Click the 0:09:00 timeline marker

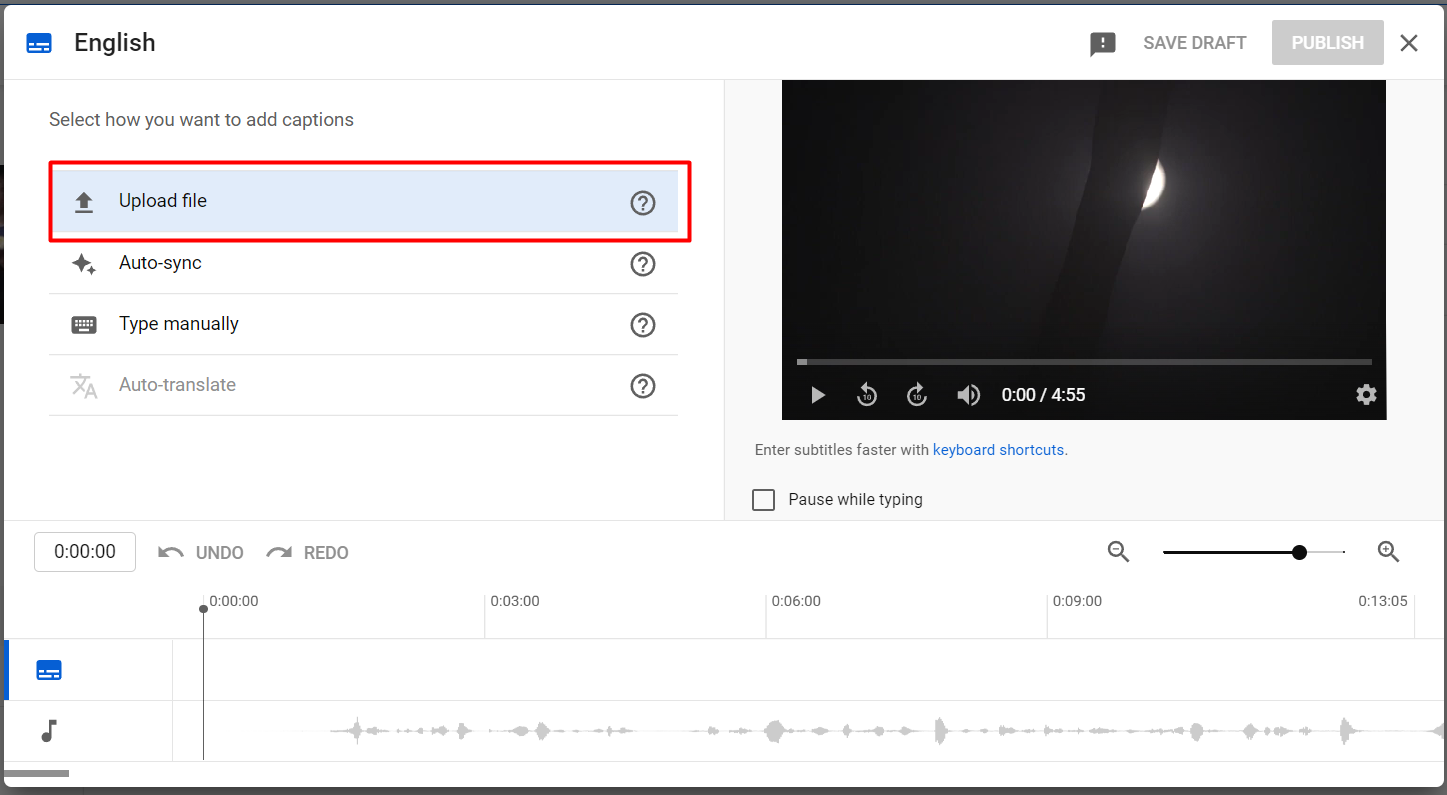(1077, 601)
